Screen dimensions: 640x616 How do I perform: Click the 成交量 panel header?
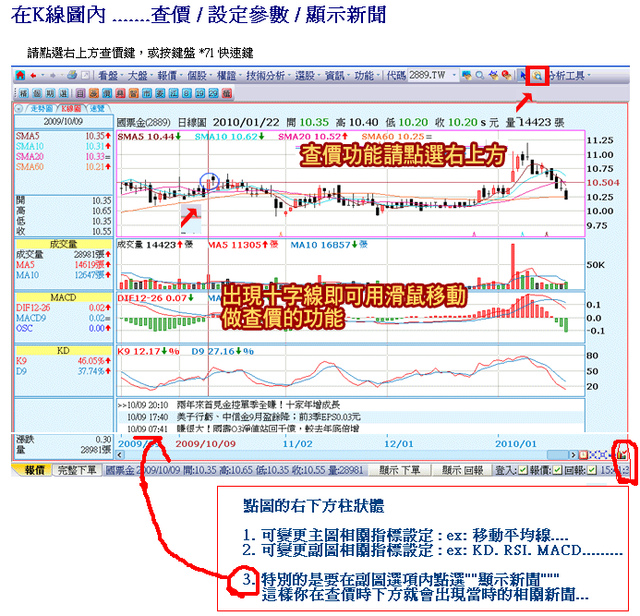pos(63,244)
